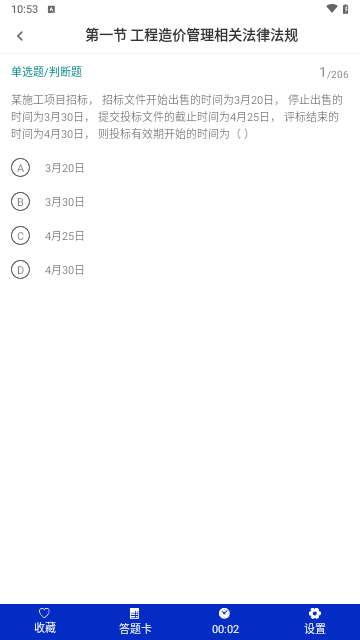360x640 pixels.
Task: Tap the battery status icon
Action: tap(346, 9)
